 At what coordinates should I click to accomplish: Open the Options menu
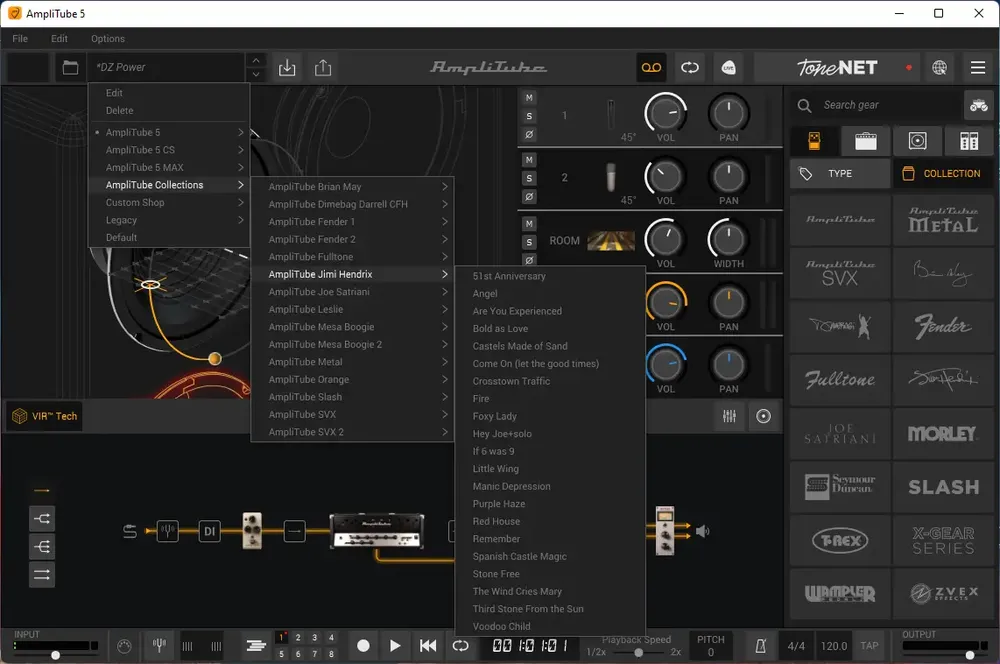(108, 38)
